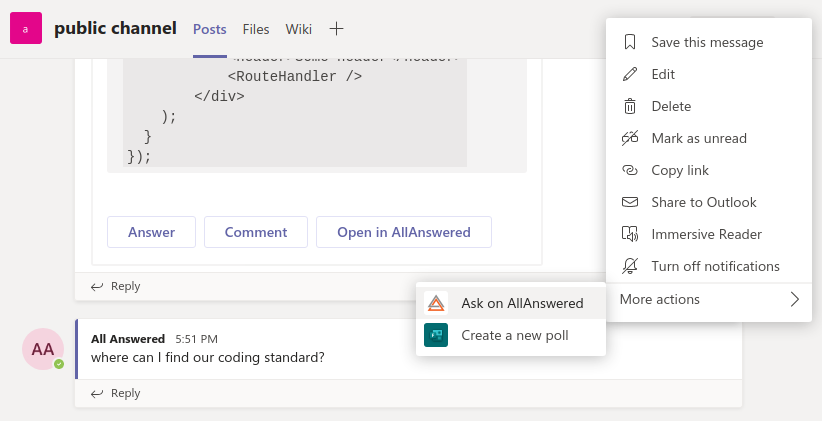Click the chain link icon beside Copy link
Viewport: 822px width, 421px height.
[x=630, y=170]
